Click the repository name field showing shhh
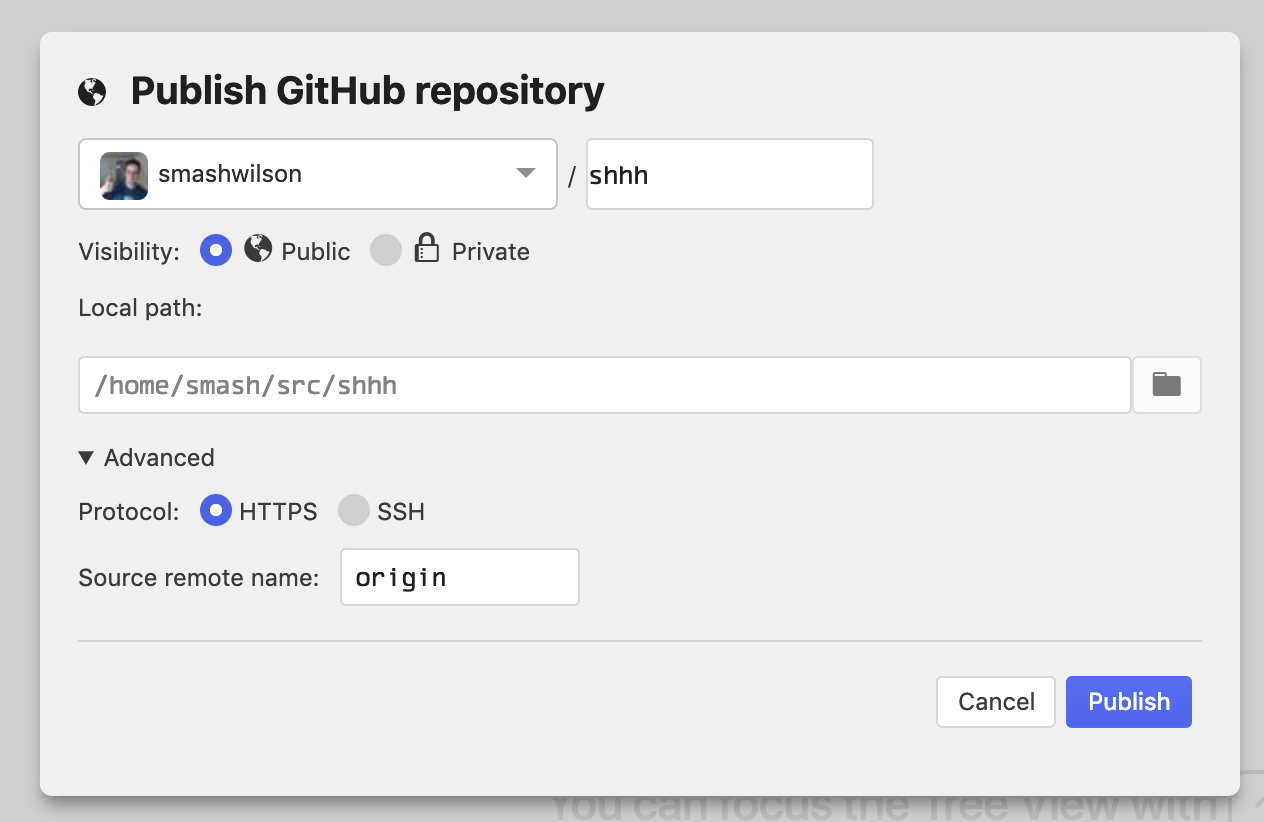Viewport: 1264px width, 822px height. (729, 173)
